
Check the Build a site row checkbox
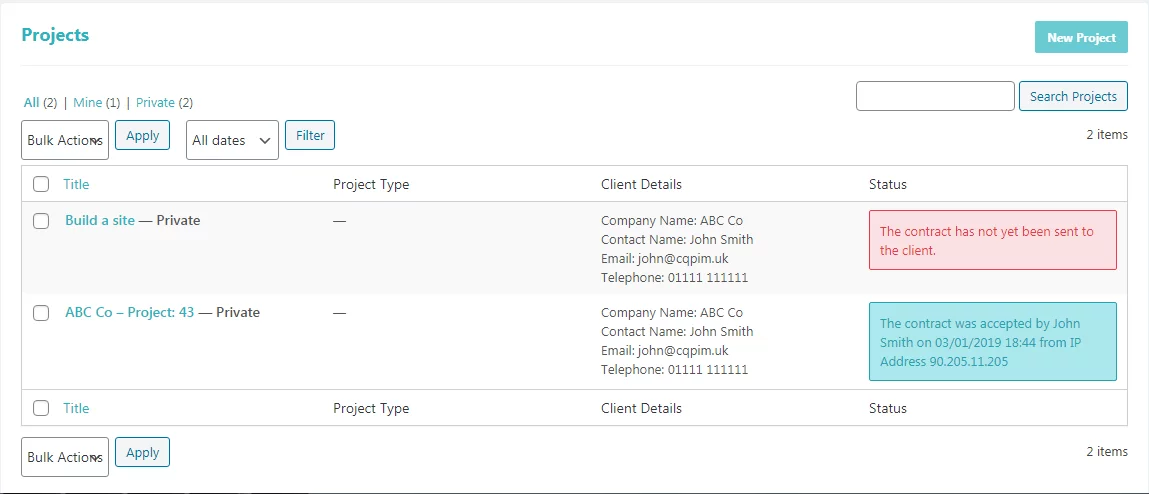point(41,221)
